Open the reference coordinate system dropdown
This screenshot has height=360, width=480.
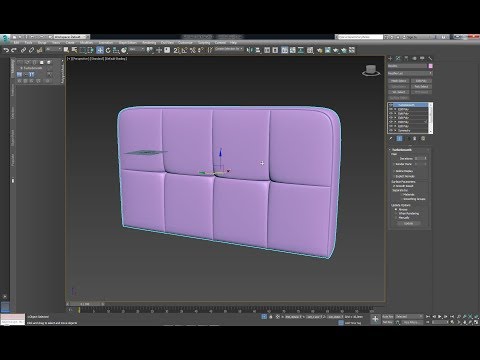pos(137,50)
